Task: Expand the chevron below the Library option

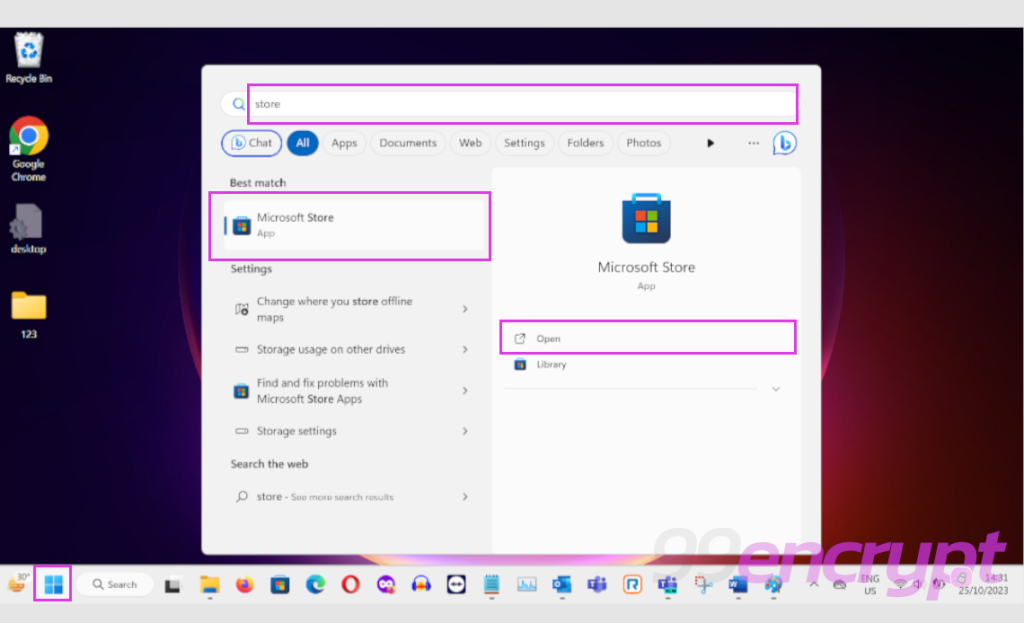Action: 775,389
